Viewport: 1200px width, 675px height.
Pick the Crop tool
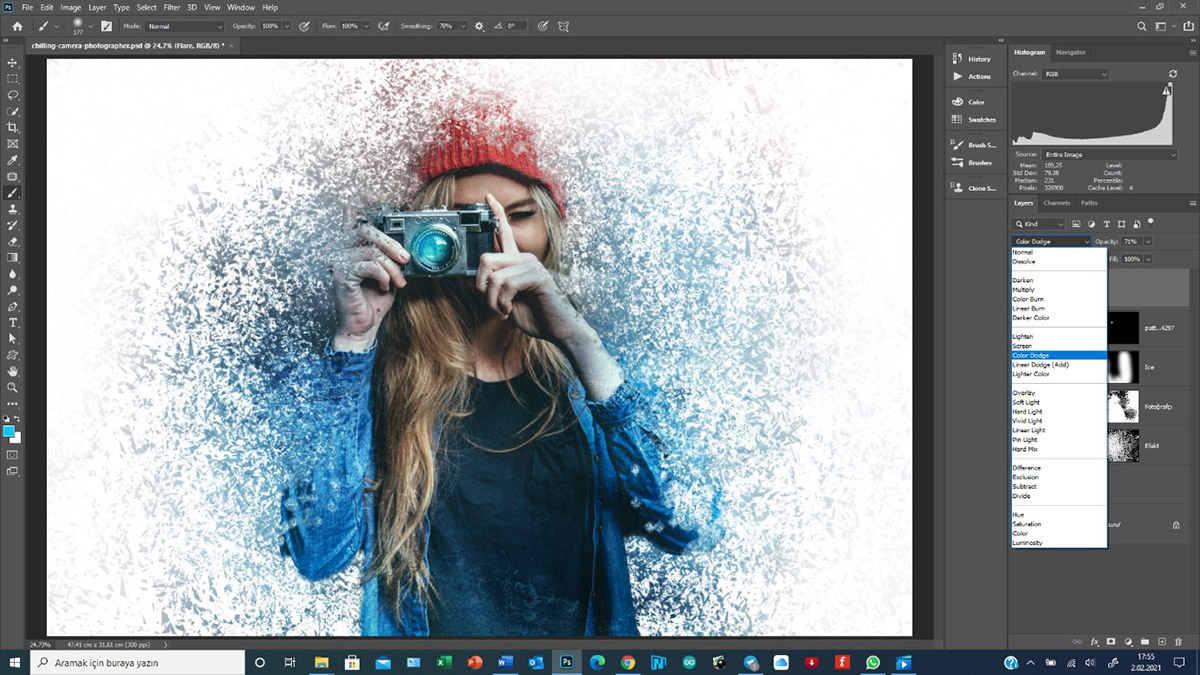pyautogui.click(x=13, y=128)
